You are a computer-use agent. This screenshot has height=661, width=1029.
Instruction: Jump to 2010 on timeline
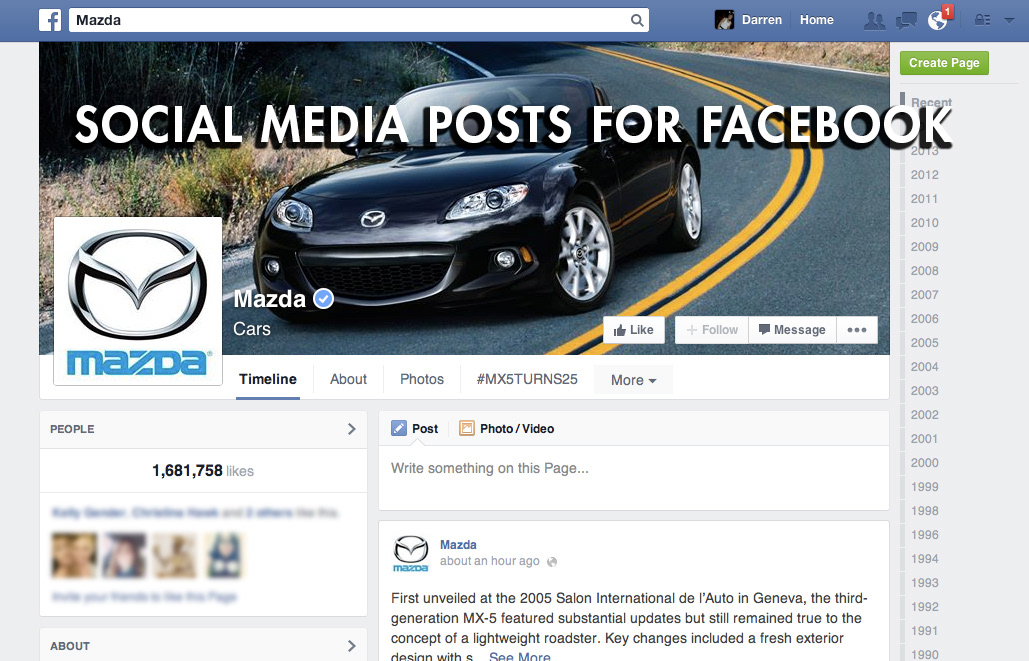[x=925, y=223]
